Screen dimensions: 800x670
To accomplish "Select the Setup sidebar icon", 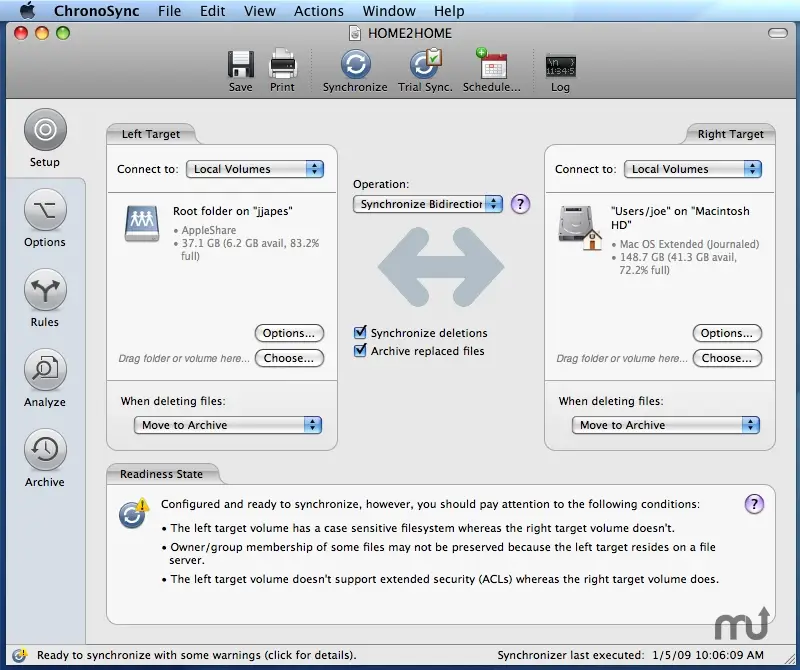I will (x=45, y=130).
